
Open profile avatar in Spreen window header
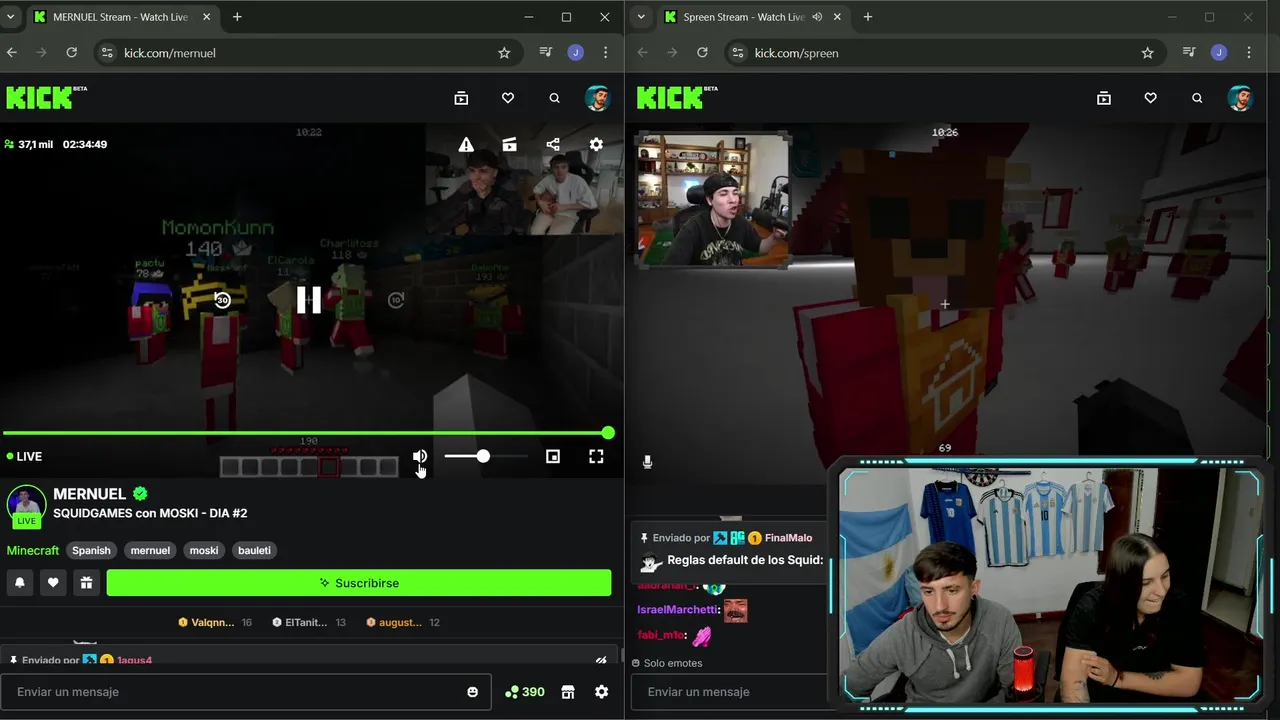[1240, 98]
